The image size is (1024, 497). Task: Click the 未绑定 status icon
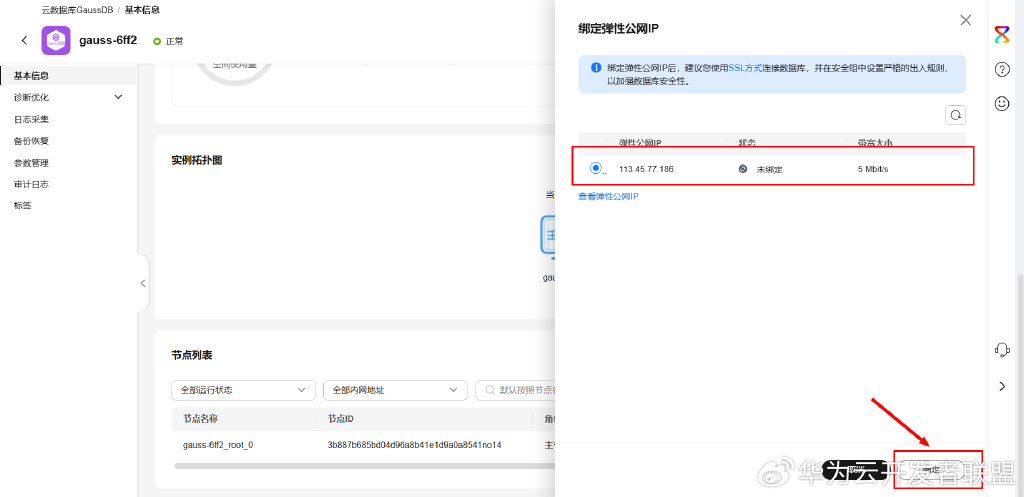743,168
